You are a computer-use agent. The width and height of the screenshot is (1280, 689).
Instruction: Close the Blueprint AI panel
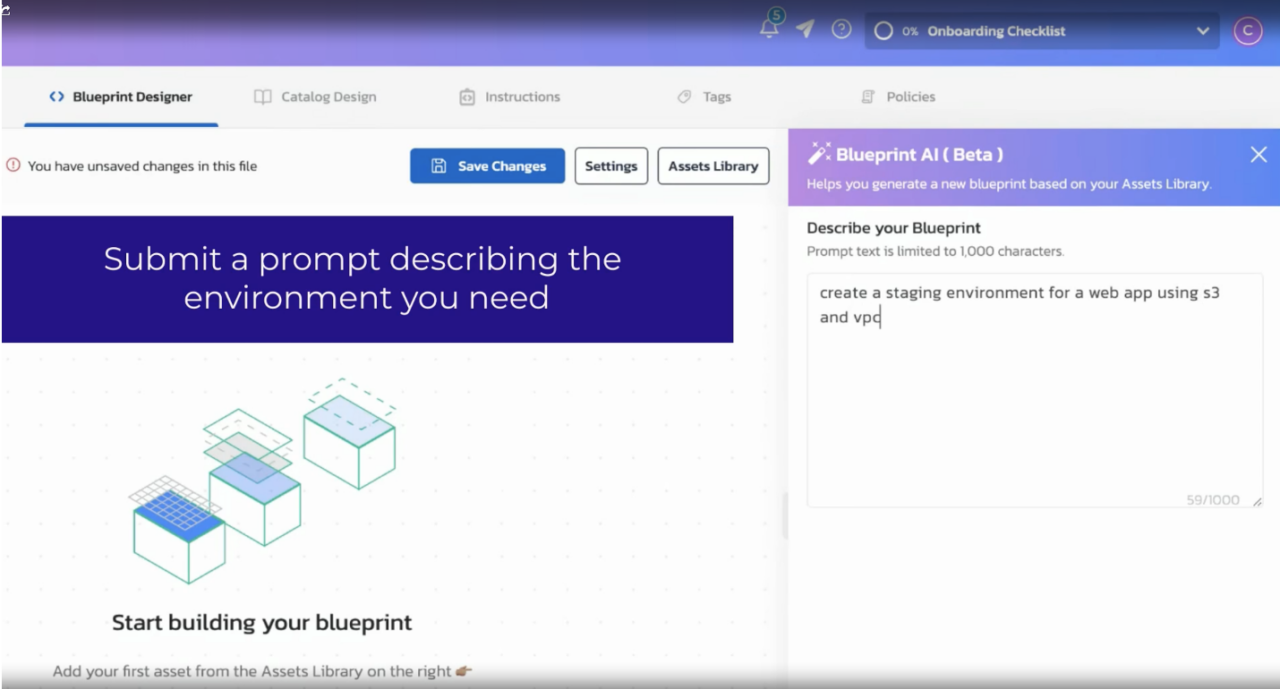[1258, 154]
